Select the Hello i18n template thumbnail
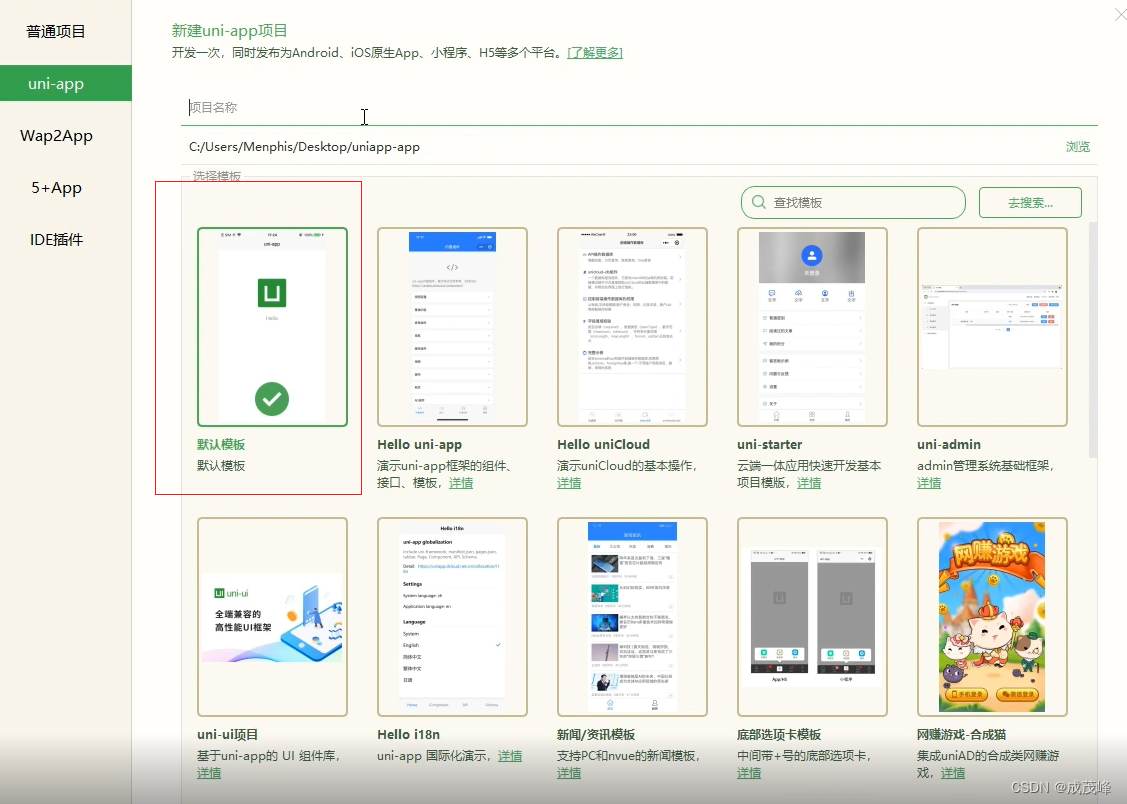The height and width of the screenshot is (804, 1127). coord(452,617)
